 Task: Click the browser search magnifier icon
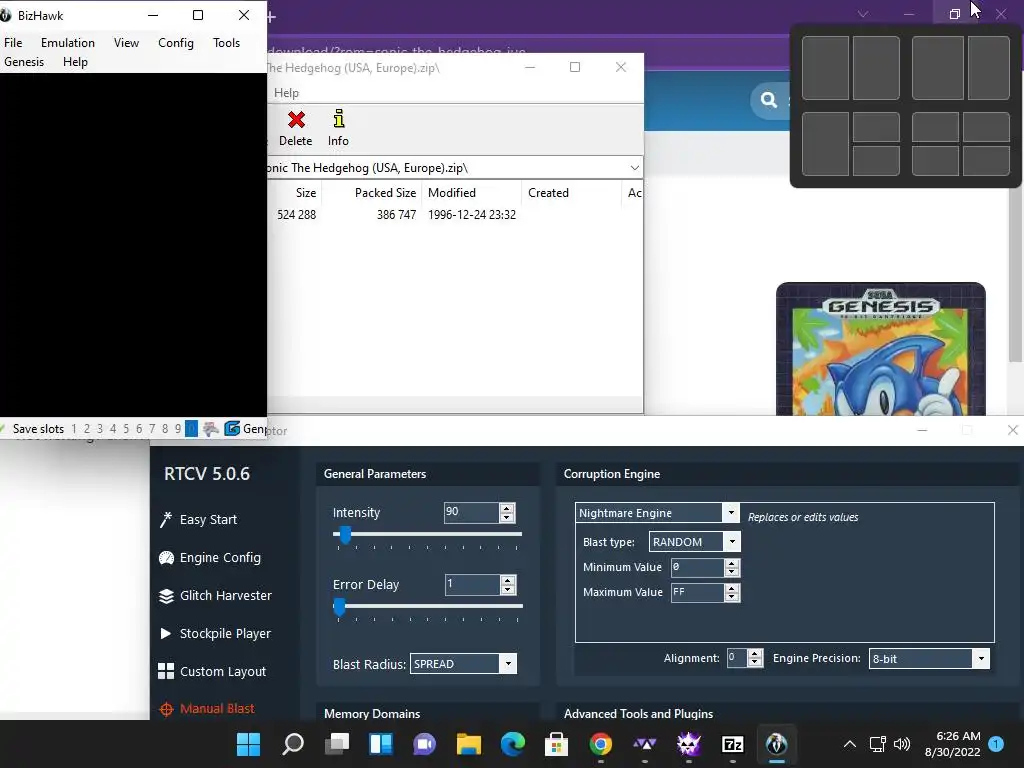coord(769,100)
